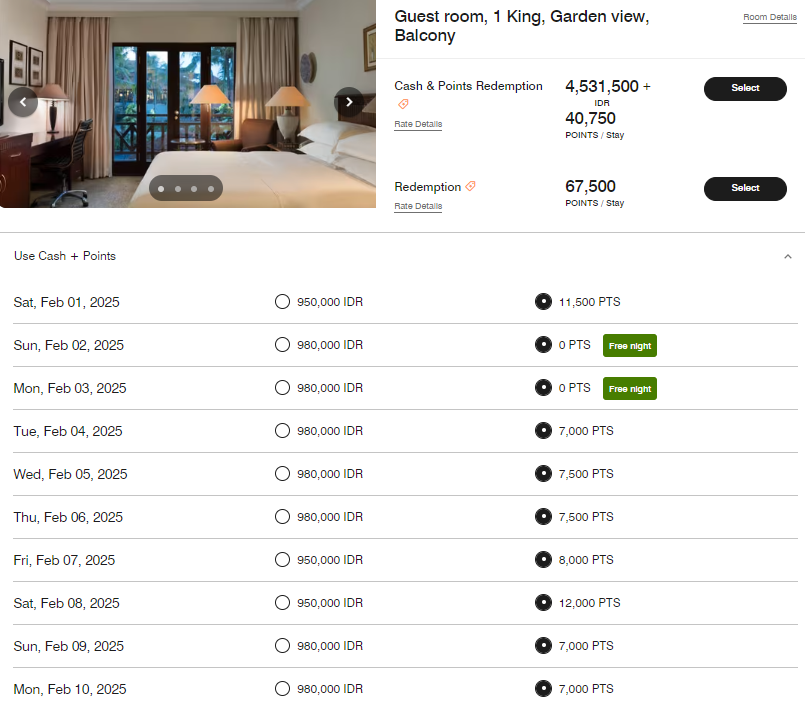Click the tag icon next to Redemption

[470, 186]
